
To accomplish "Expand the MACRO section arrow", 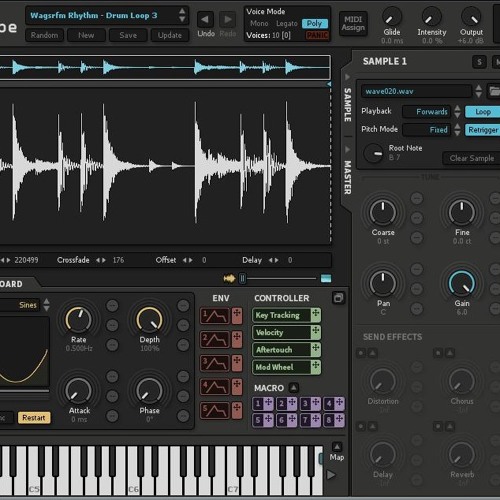I will (x=294, y=388).
